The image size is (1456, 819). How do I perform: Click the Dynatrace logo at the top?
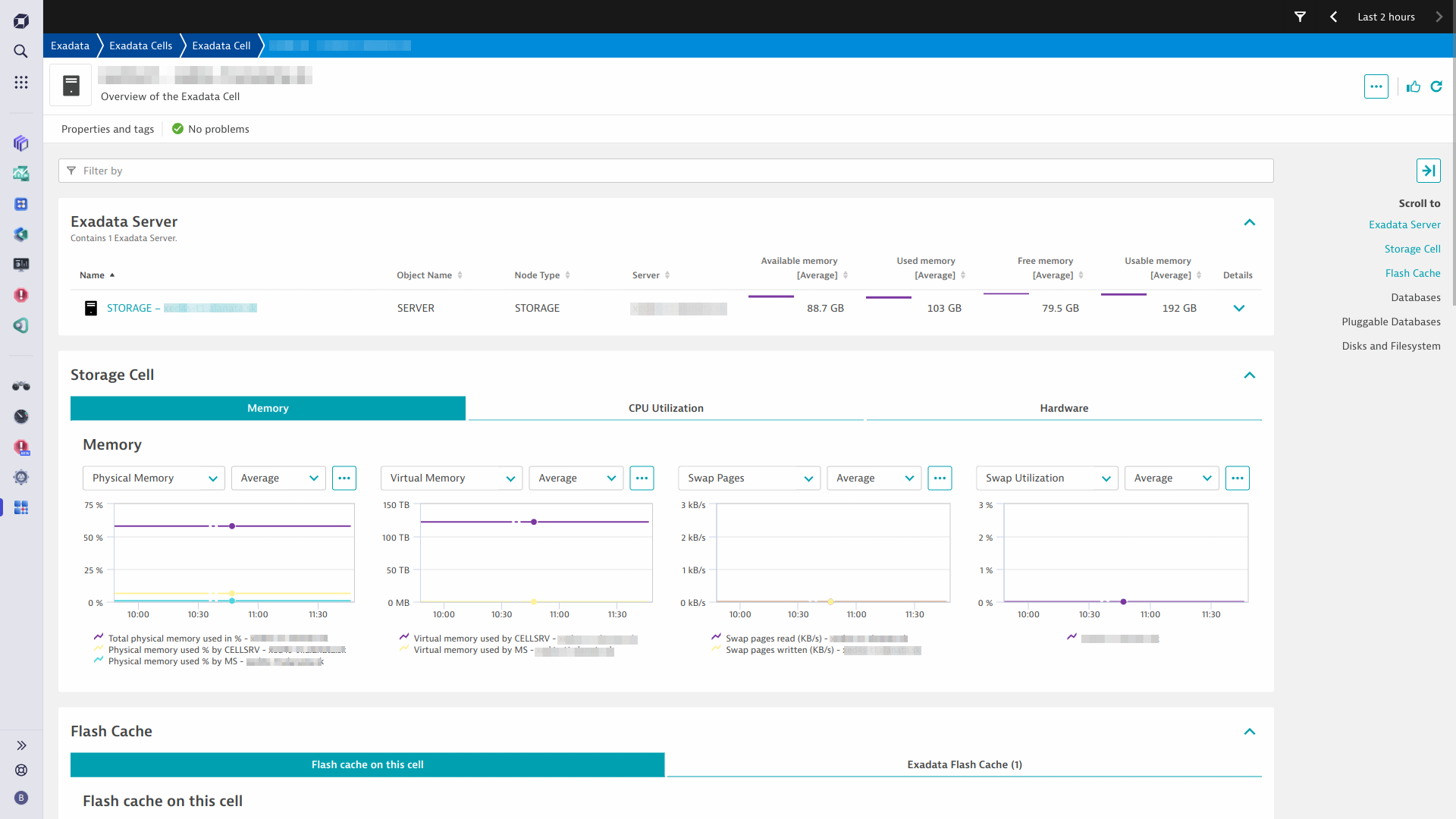pyautogui.click(x=20, y=20)
